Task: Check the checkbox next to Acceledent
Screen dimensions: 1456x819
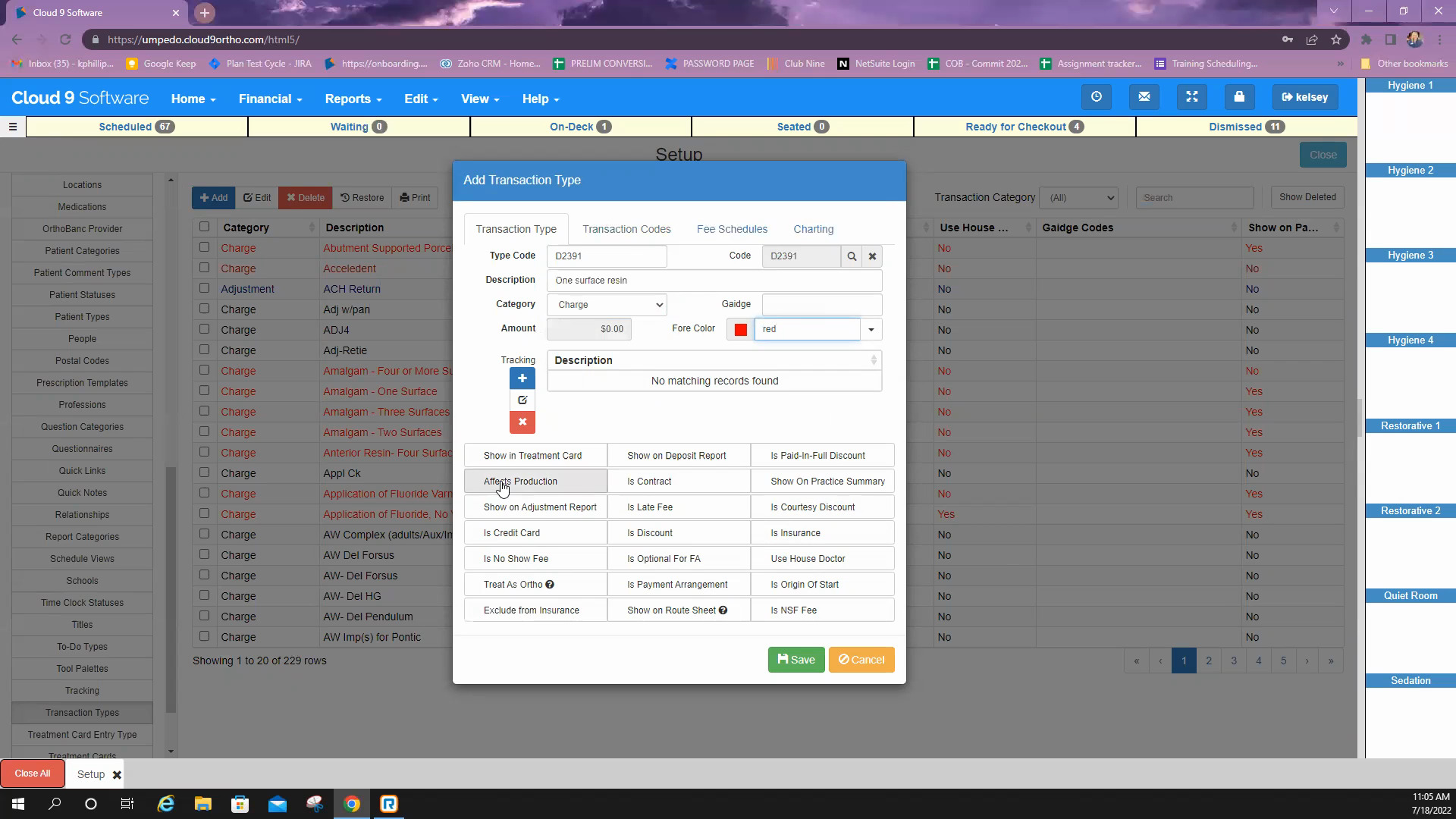Action: click(204, 268)
